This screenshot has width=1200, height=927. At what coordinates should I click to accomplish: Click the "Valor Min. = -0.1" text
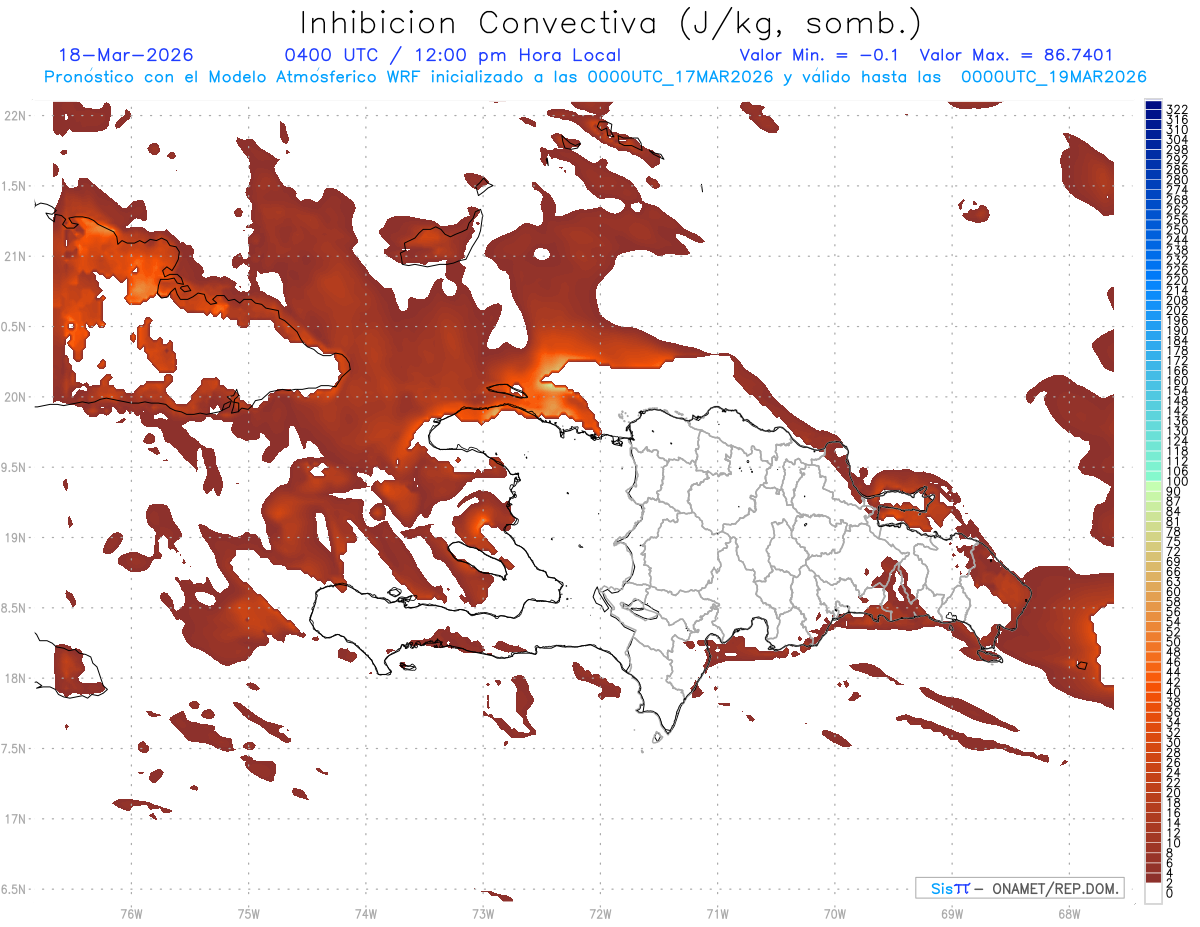click(x=819, y=55)
